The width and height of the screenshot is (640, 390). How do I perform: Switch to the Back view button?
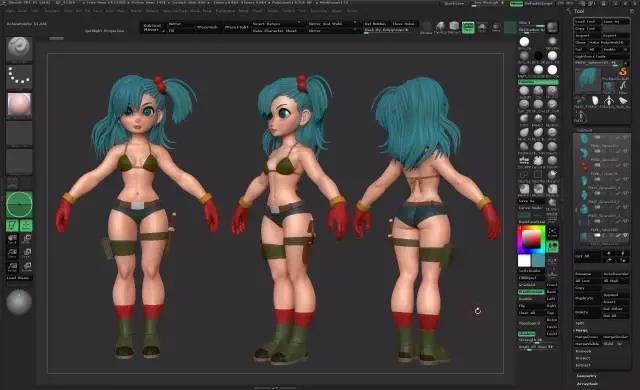(x=552, y=291)
